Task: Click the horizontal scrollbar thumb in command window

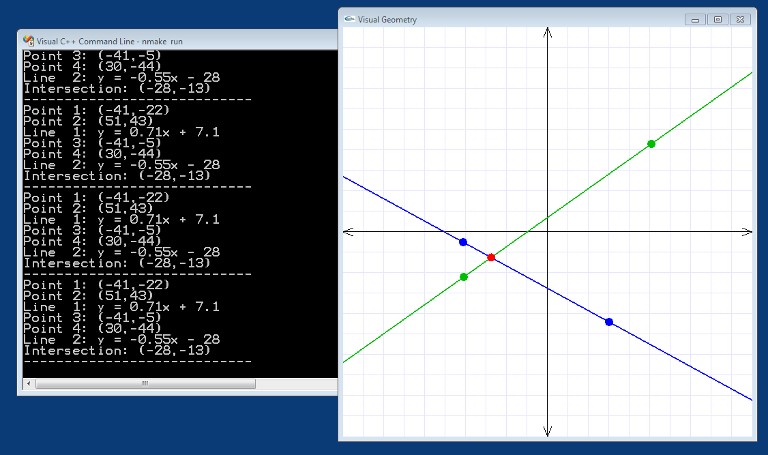Action: click(x=145, y=383)
